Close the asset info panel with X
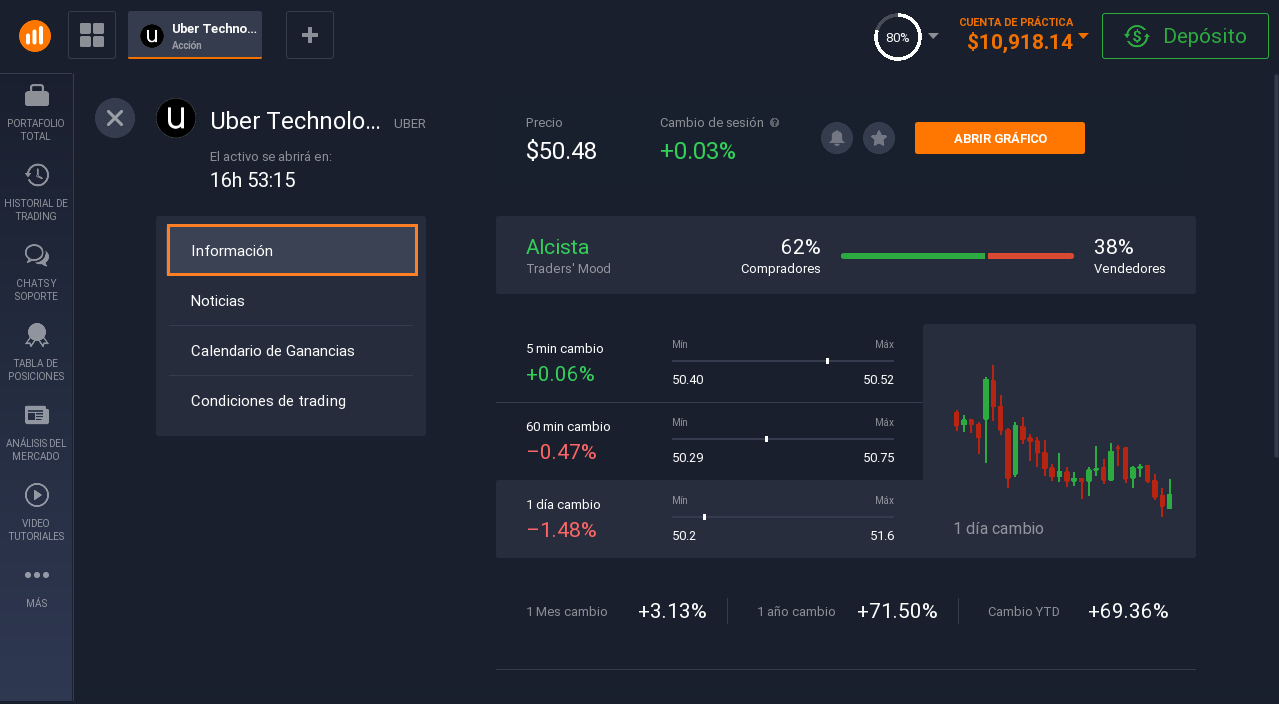 click(x=115, y=118)
